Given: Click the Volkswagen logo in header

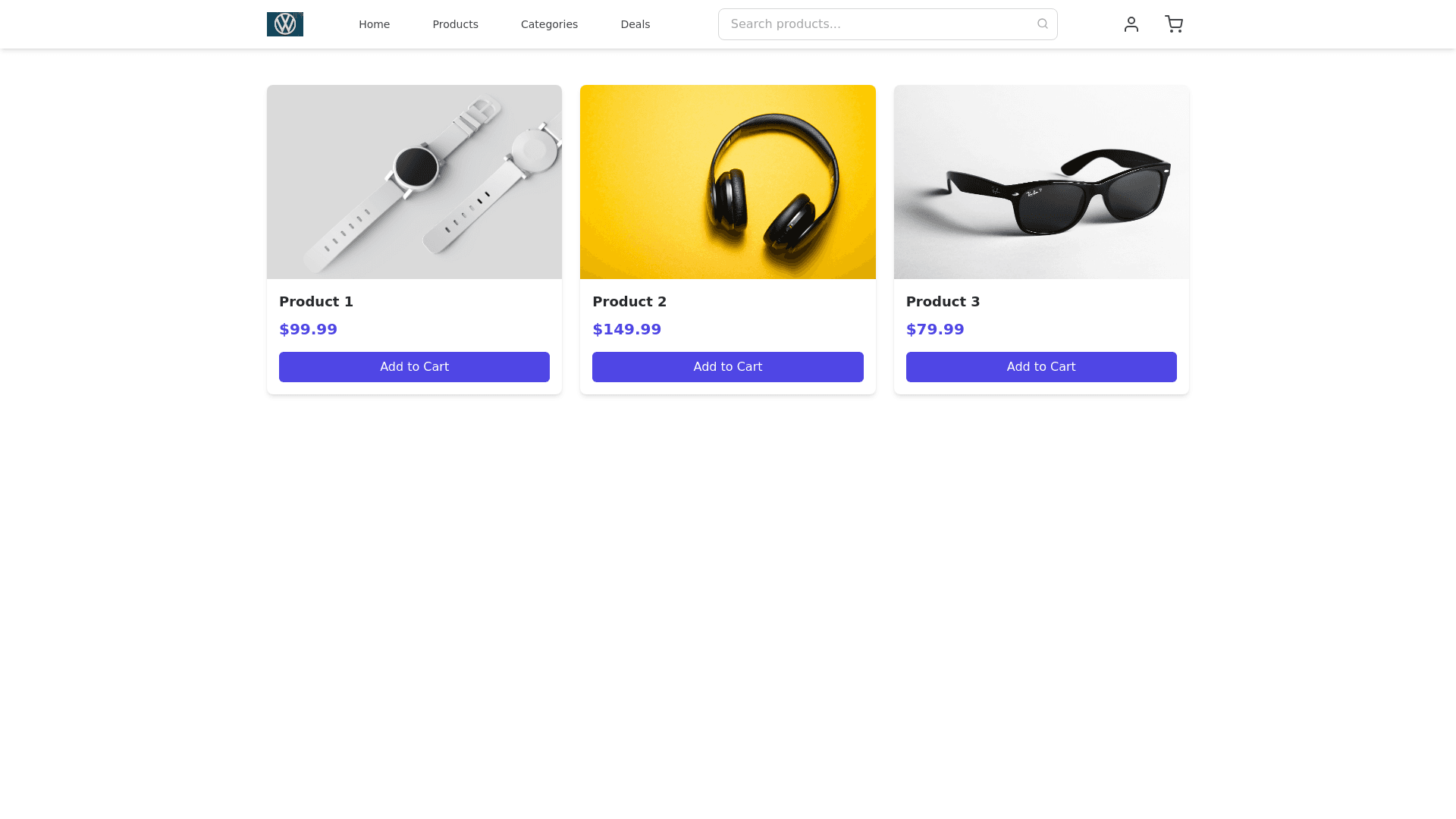Looking at the screenshot, I should (285, 24).
